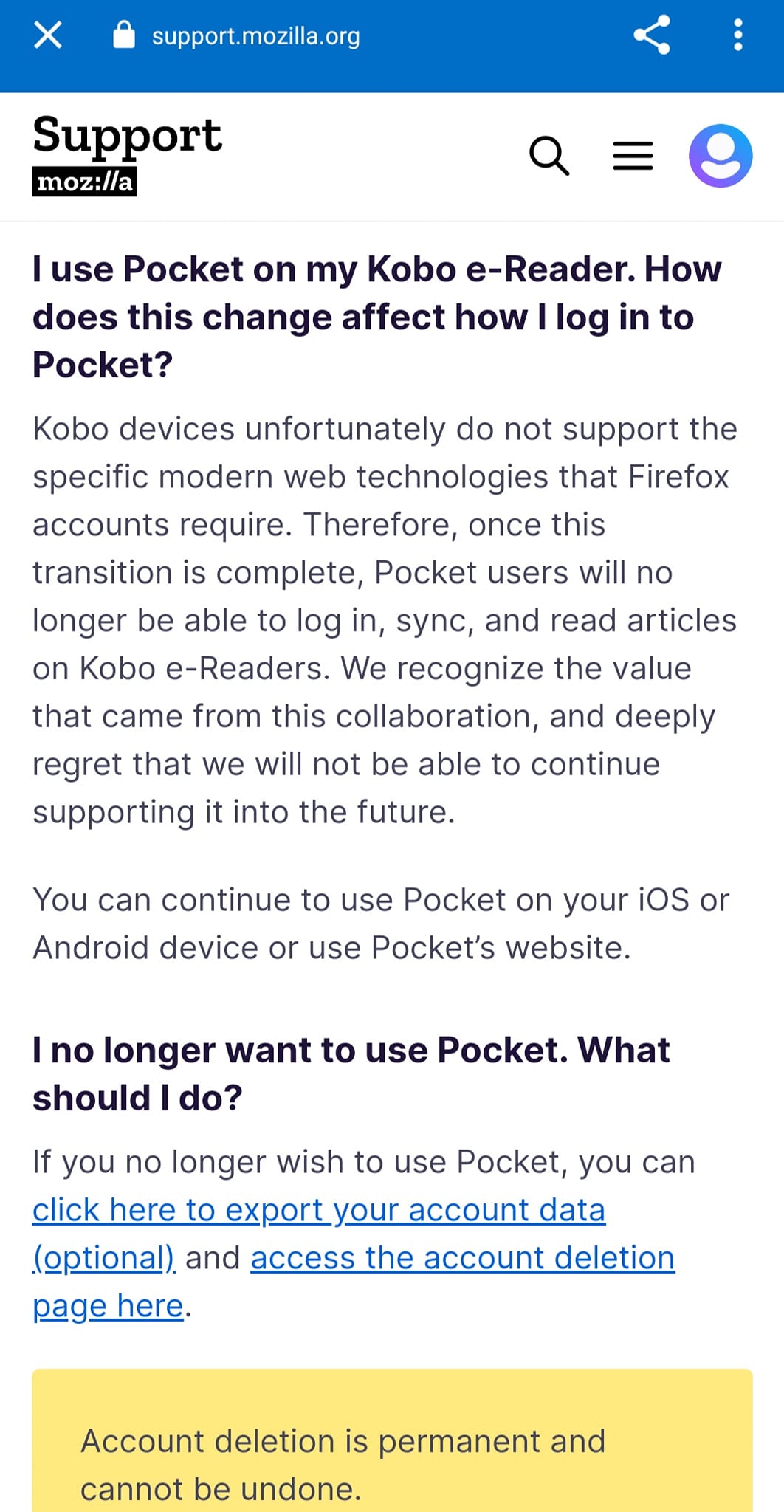The width and height of the screenshot is (784, 1512).
Task: Click the access the account deletion page link
Action: (x=463, y=1258)
